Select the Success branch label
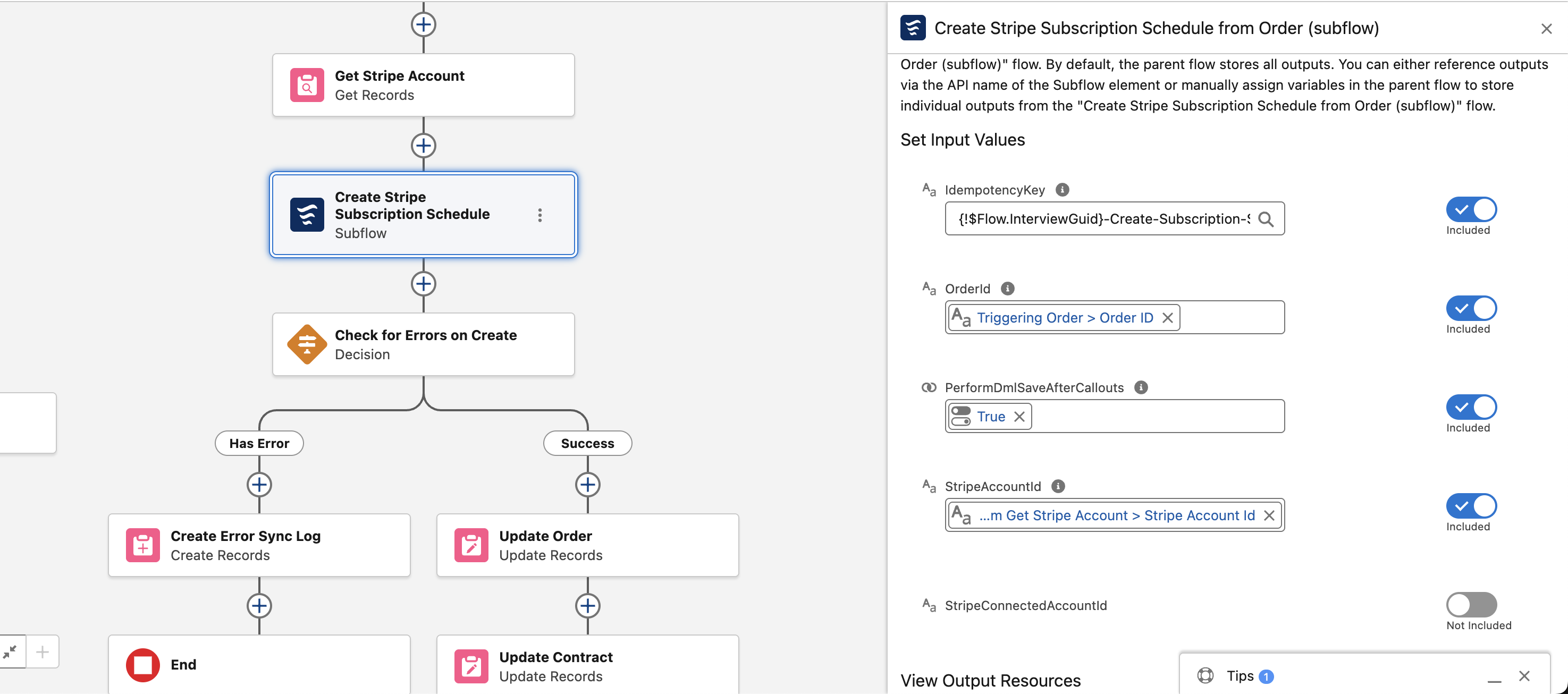The width and height of the screenshot is (1568, 694). tap(587, 444)
